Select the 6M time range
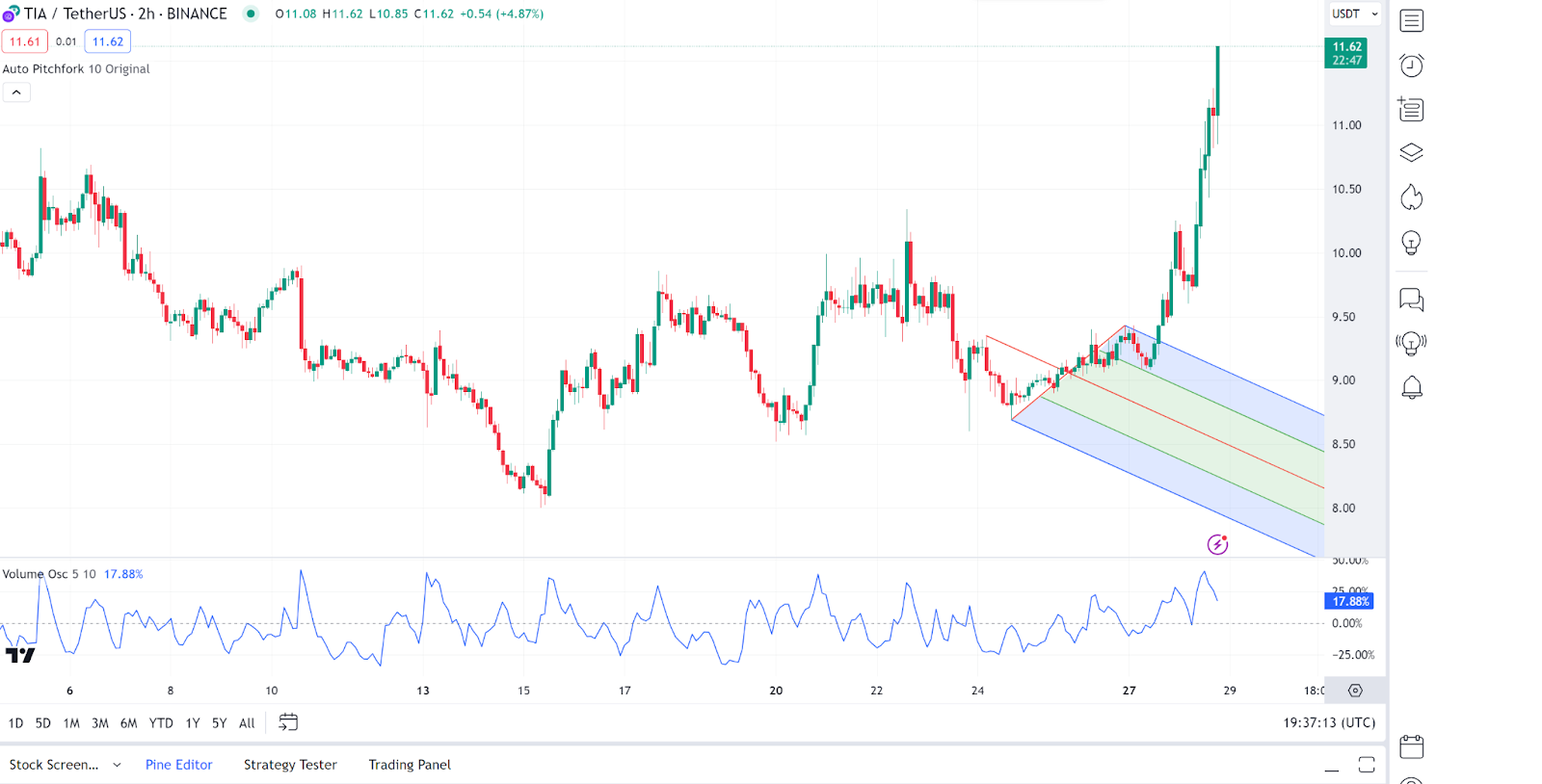Viewport: 1542px width, 784px height. click(129, 723)
